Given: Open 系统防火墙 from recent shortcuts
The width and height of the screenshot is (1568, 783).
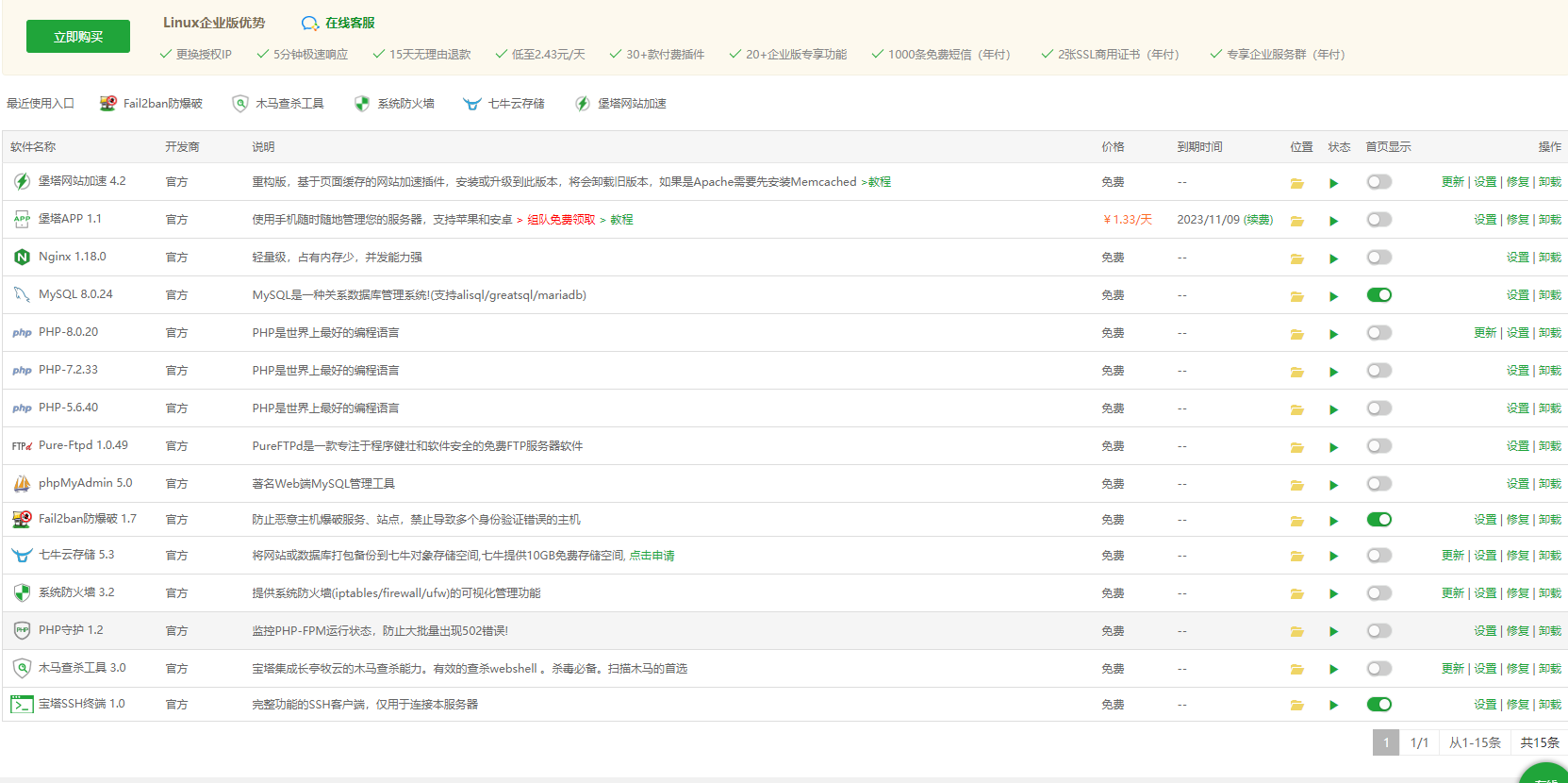Looking at the screenshot, I should tap(394, 104).
